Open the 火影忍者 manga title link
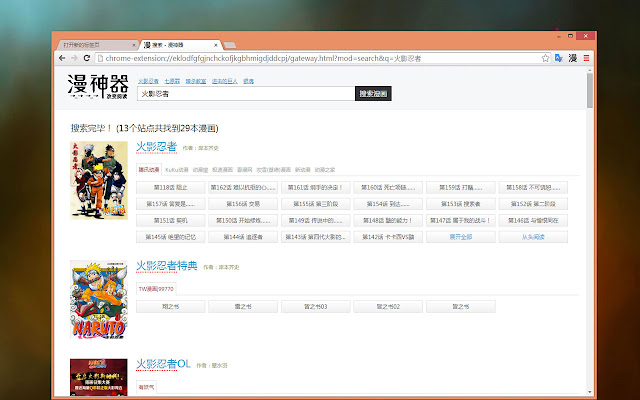Viewport: 640px width, 400px height. (156, 147)
